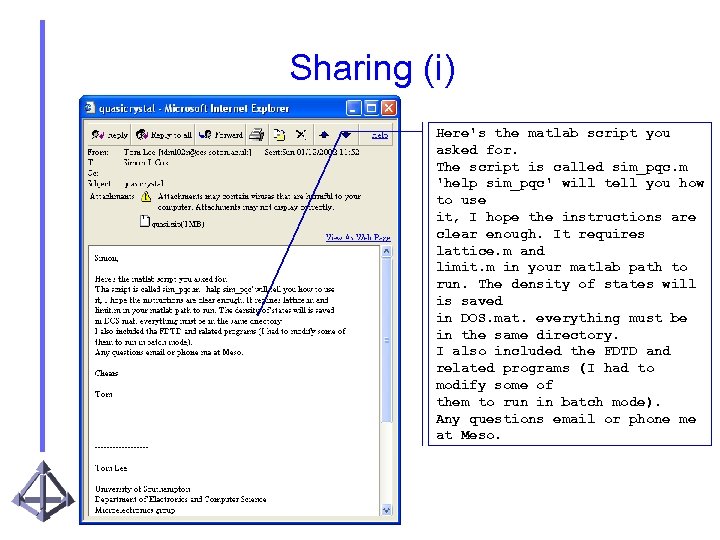Click the Internet Explorer title bar page icon

[90, 107]
